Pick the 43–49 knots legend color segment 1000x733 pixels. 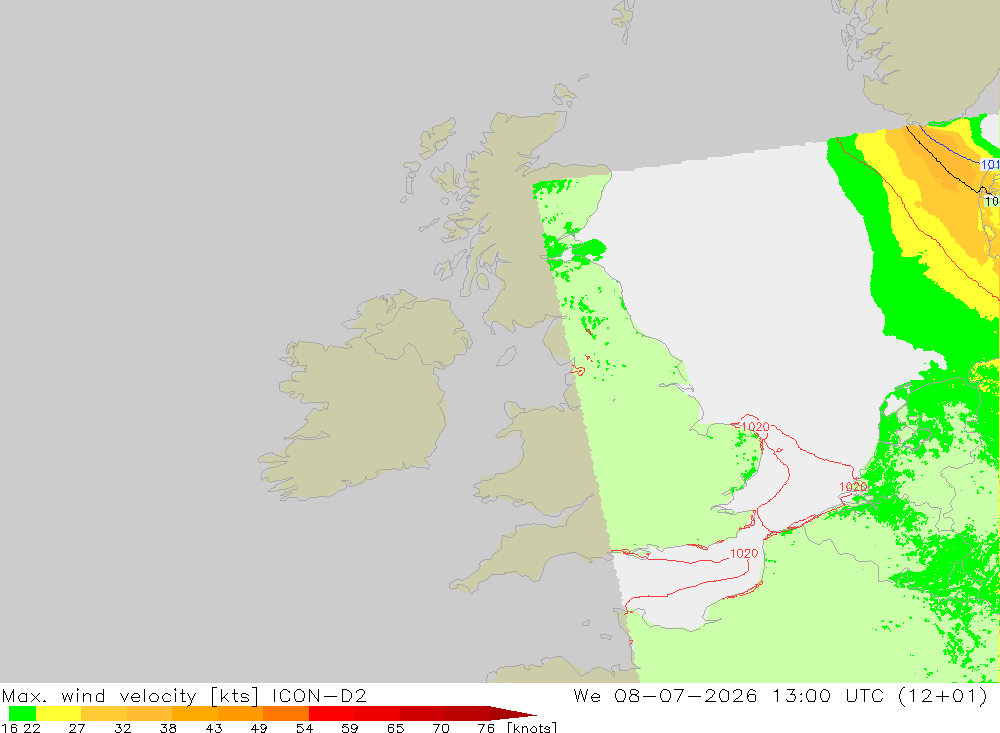coord(240,713)
